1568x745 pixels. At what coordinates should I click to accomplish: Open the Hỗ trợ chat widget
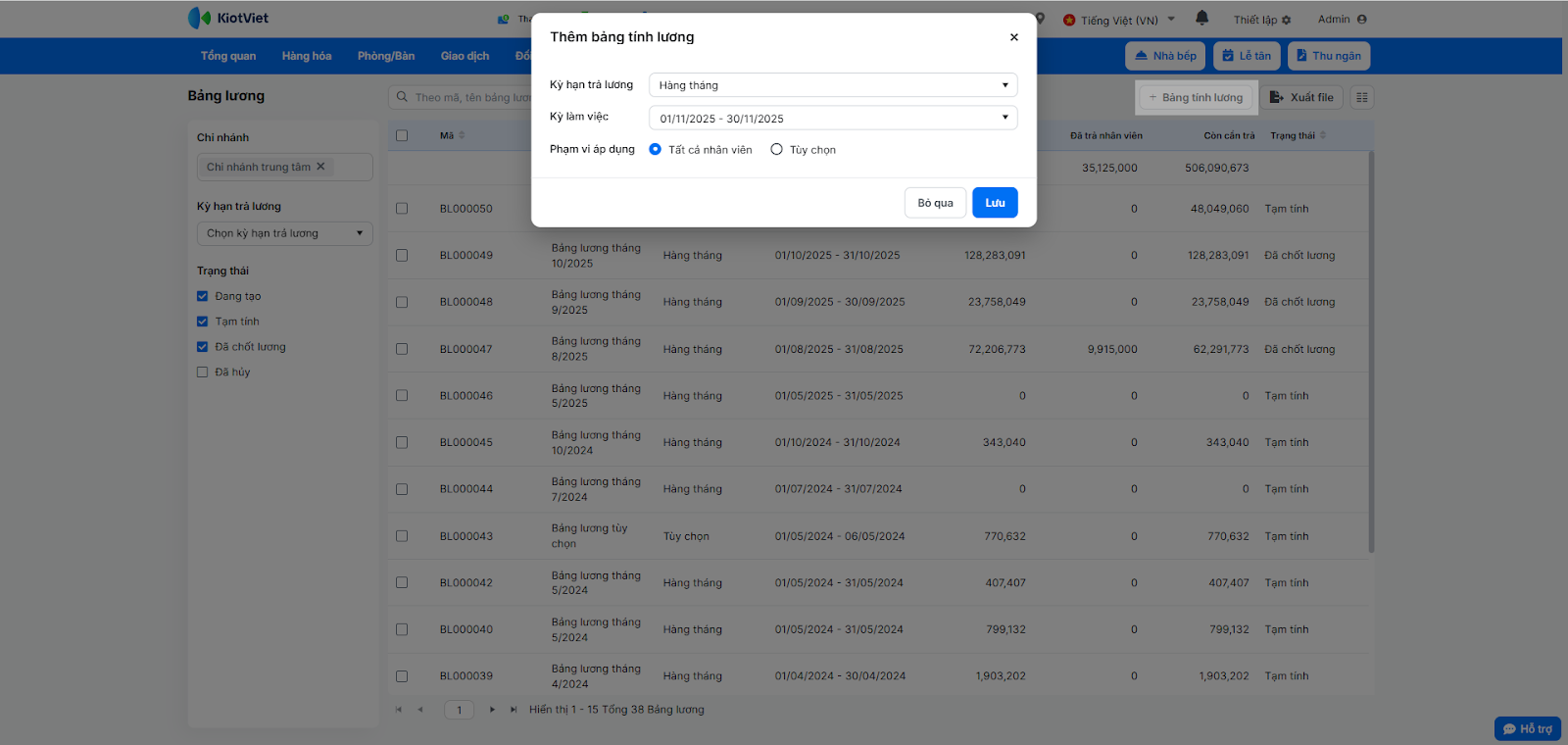[x=1527, y=728]
